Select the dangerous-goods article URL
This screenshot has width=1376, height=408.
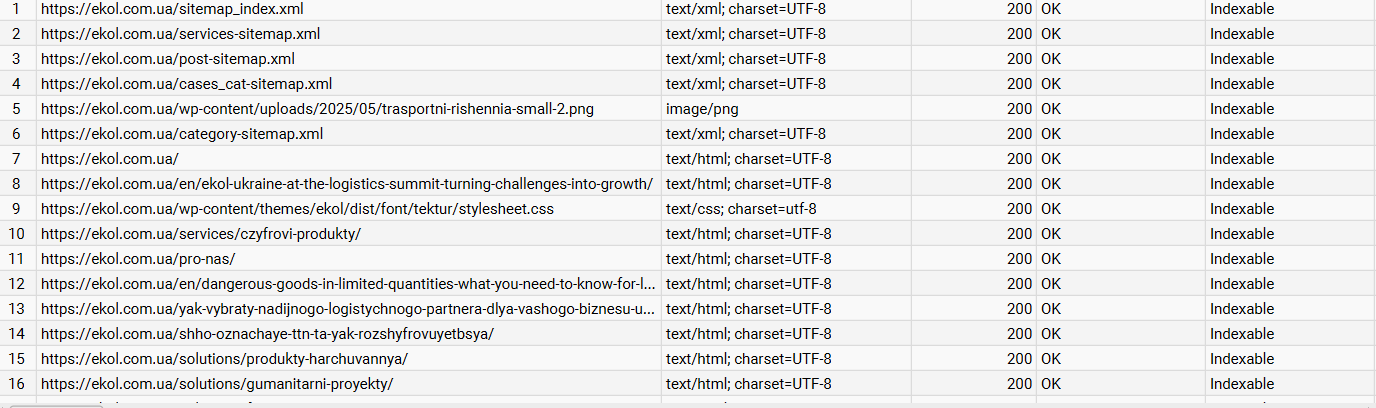tap(349, 284)
